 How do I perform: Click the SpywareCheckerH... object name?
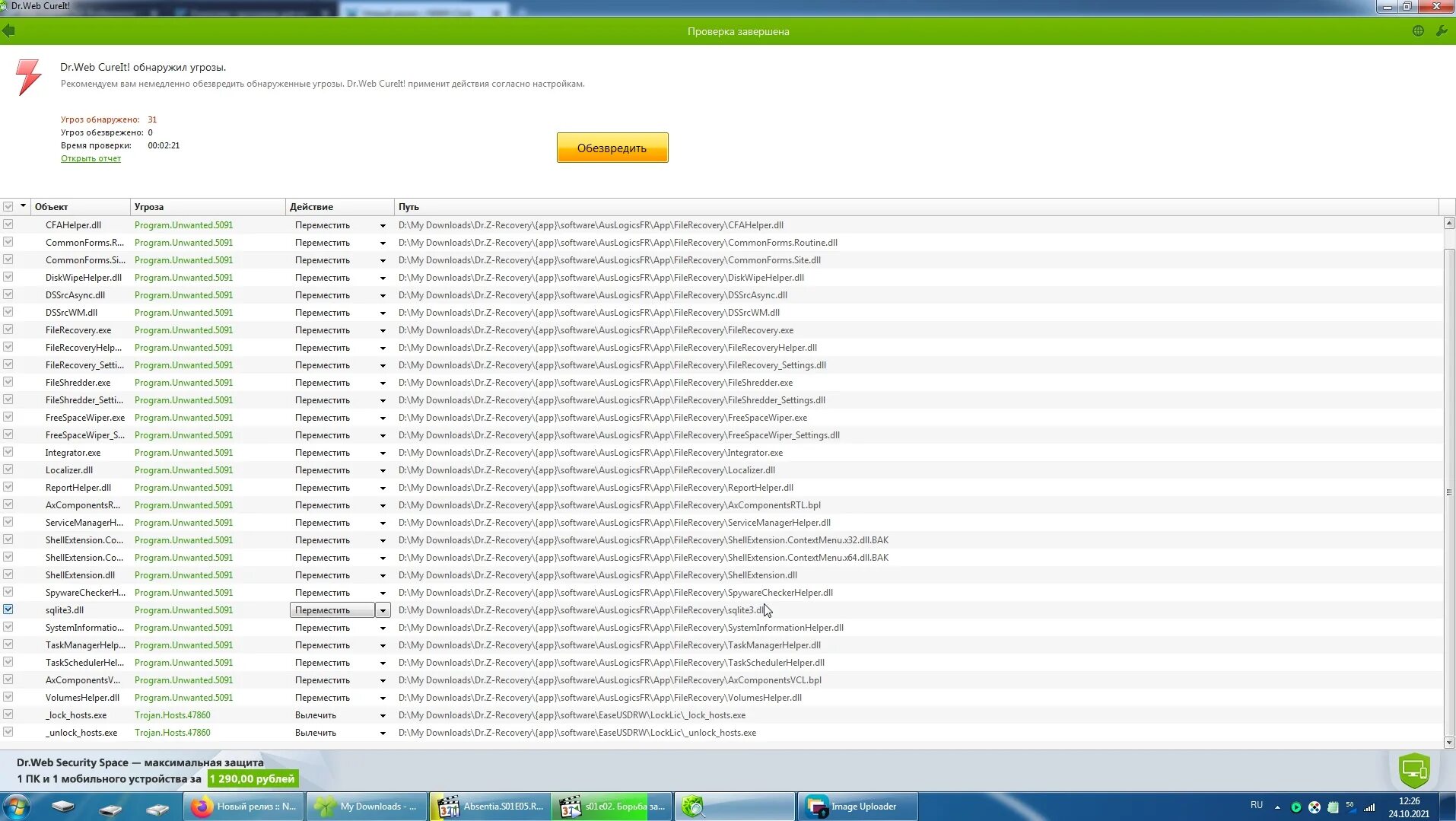point(86,593)
